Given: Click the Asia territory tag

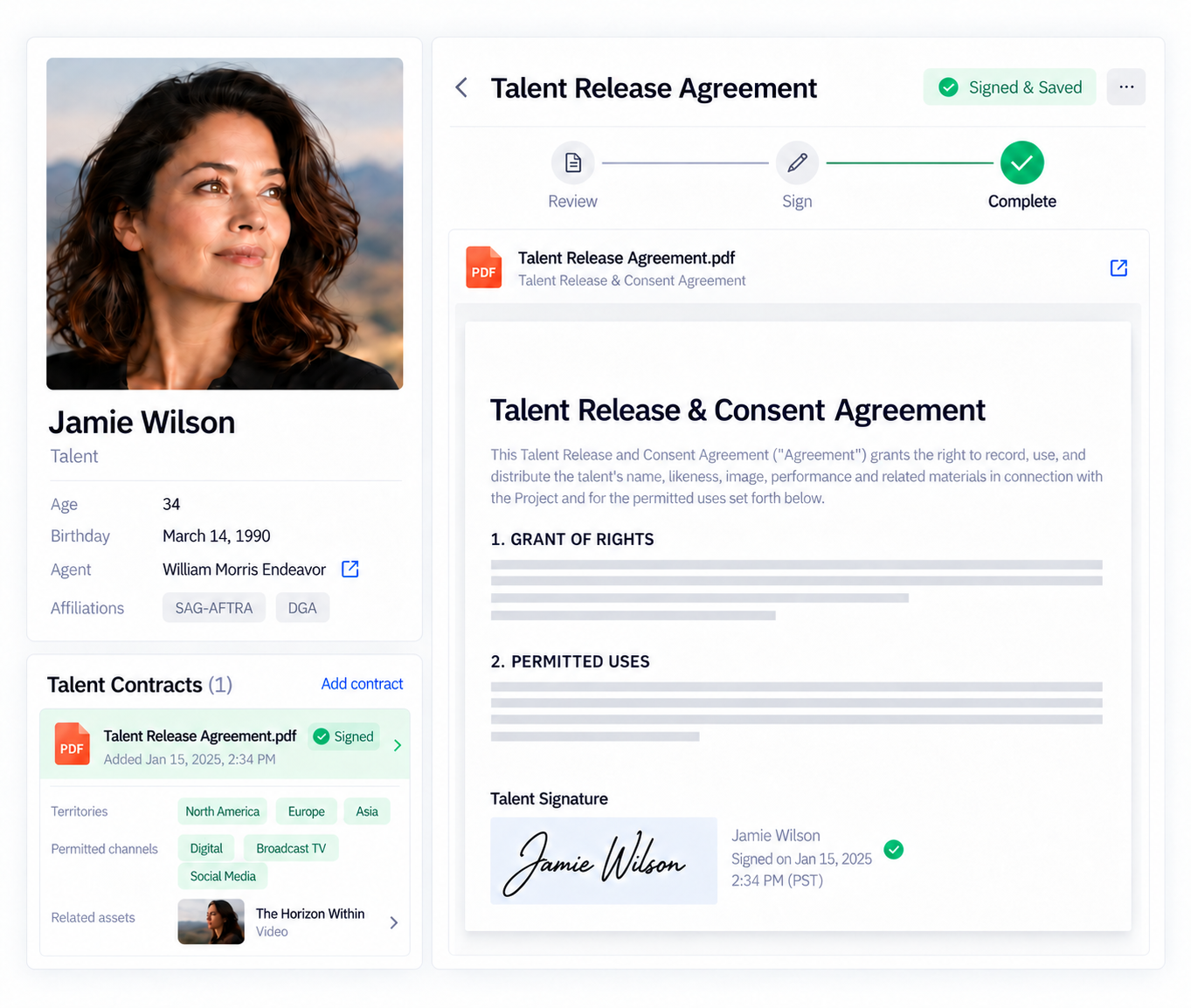Looking at the screenshot, I should click(367, 811).
